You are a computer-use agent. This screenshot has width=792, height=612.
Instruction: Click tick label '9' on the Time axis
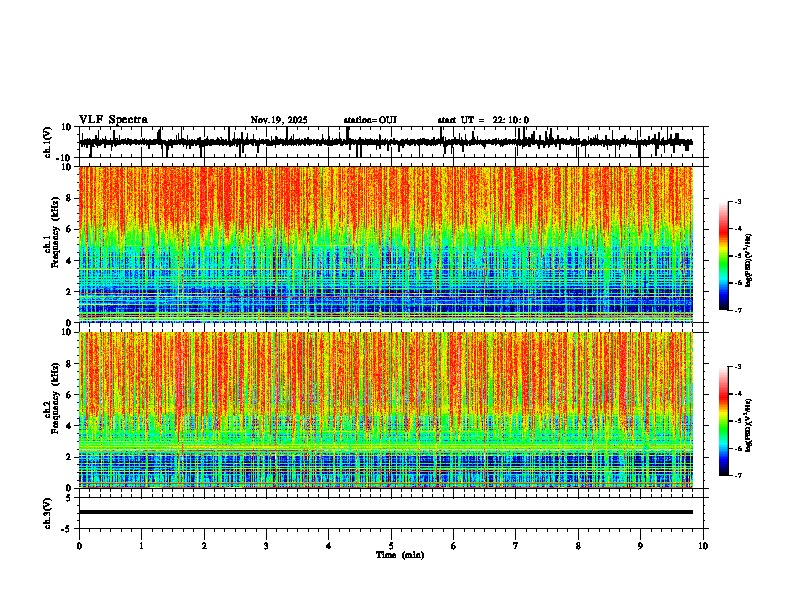(640, 546)
